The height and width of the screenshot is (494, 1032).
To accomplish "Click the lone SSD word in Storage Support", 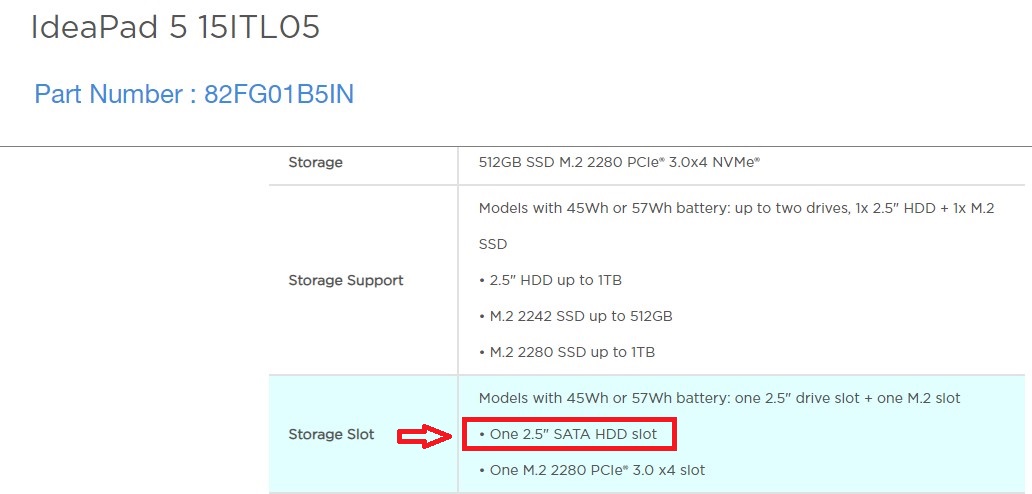I will pyautogui.click(x=493, y=245).
